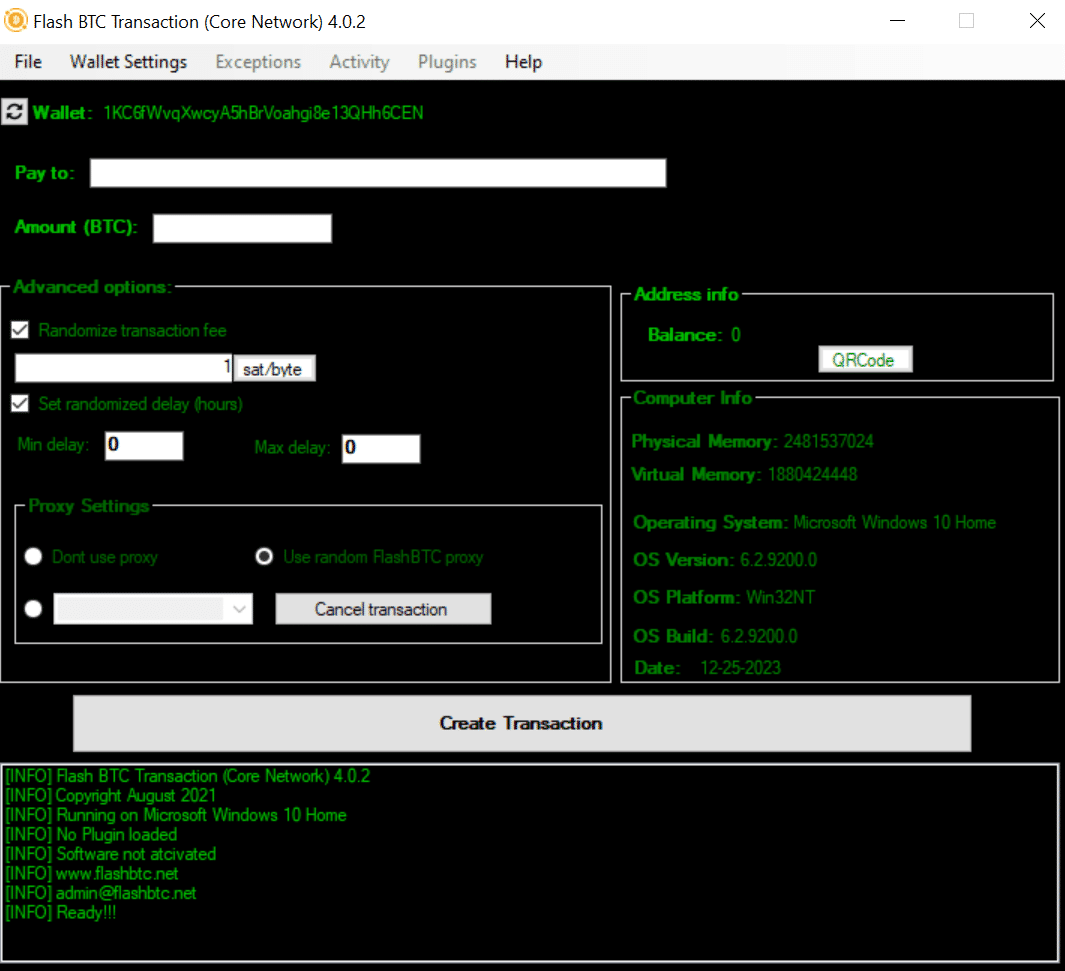Click log line admin@flashbtc.net
This screenshot has width=1065, height=971.
(x=101, y=893)
